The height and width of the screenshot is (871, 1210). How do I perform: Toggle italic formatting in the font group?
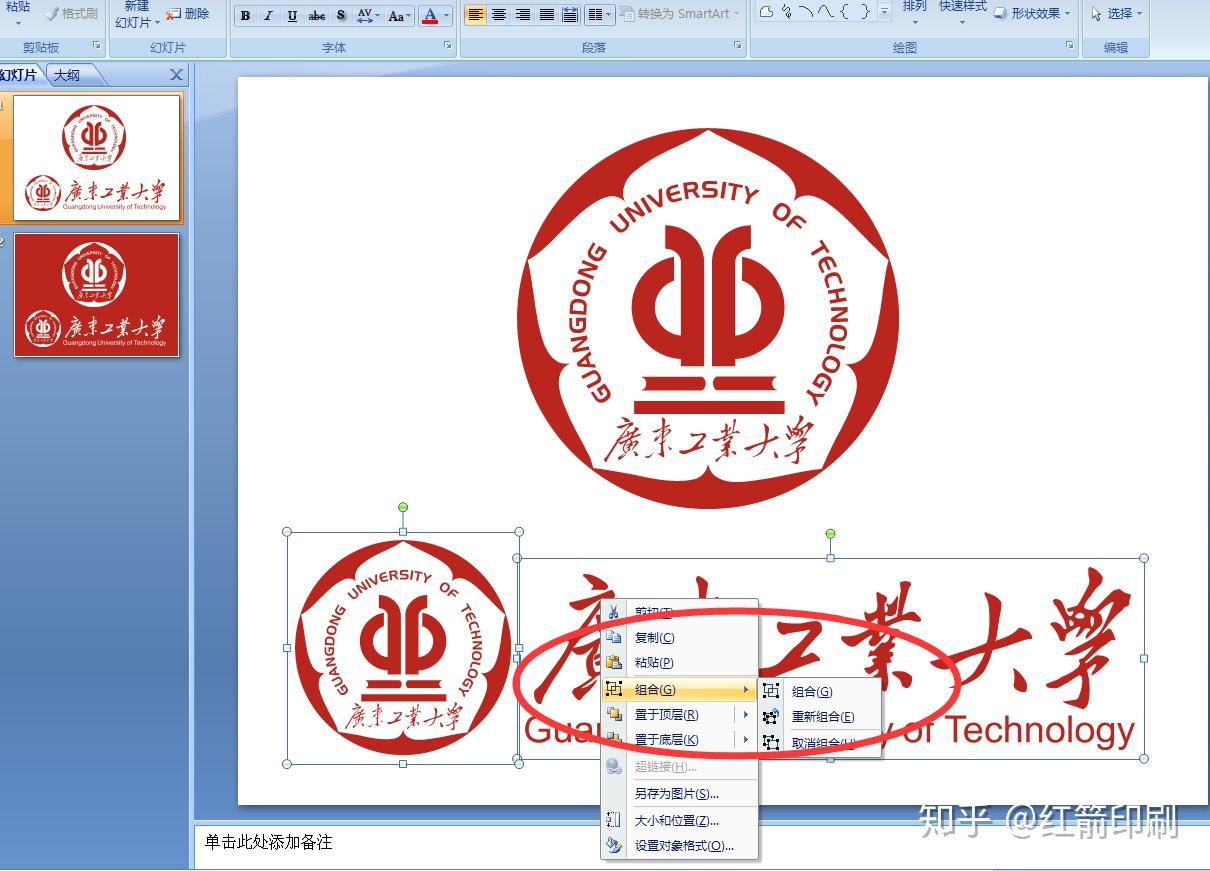tap(268, 15)
